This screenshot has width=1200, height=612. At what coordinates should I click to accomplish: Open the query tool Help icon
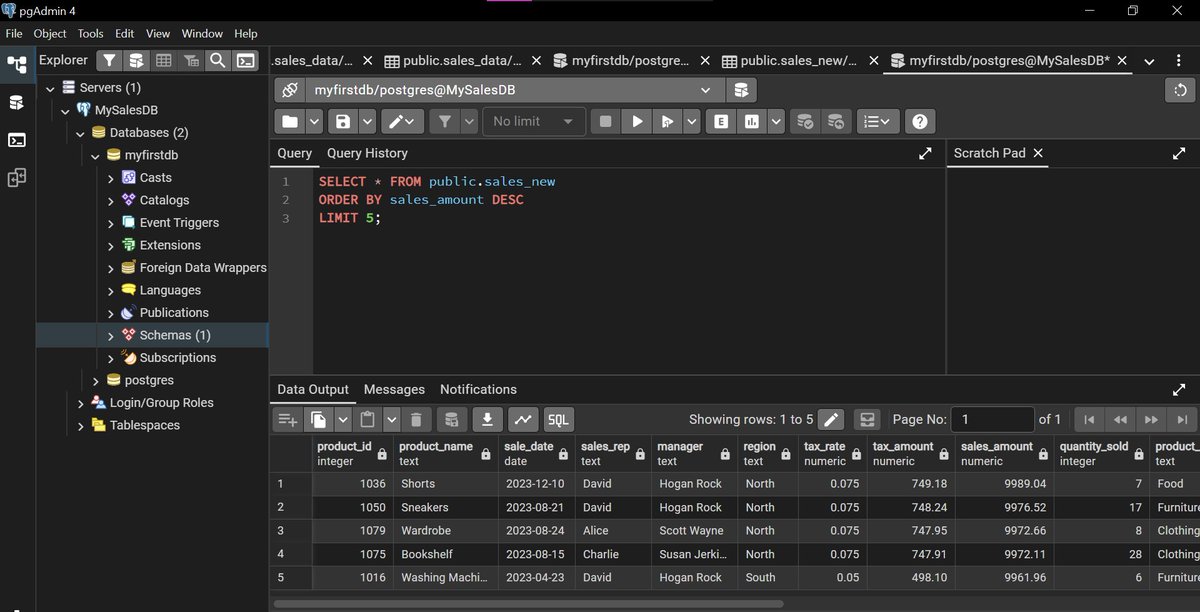920,121
